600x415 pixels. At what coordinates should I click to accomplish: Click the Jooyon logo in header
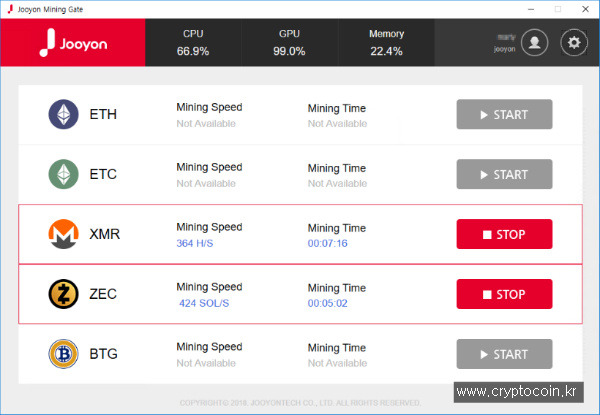click(73, 43)
